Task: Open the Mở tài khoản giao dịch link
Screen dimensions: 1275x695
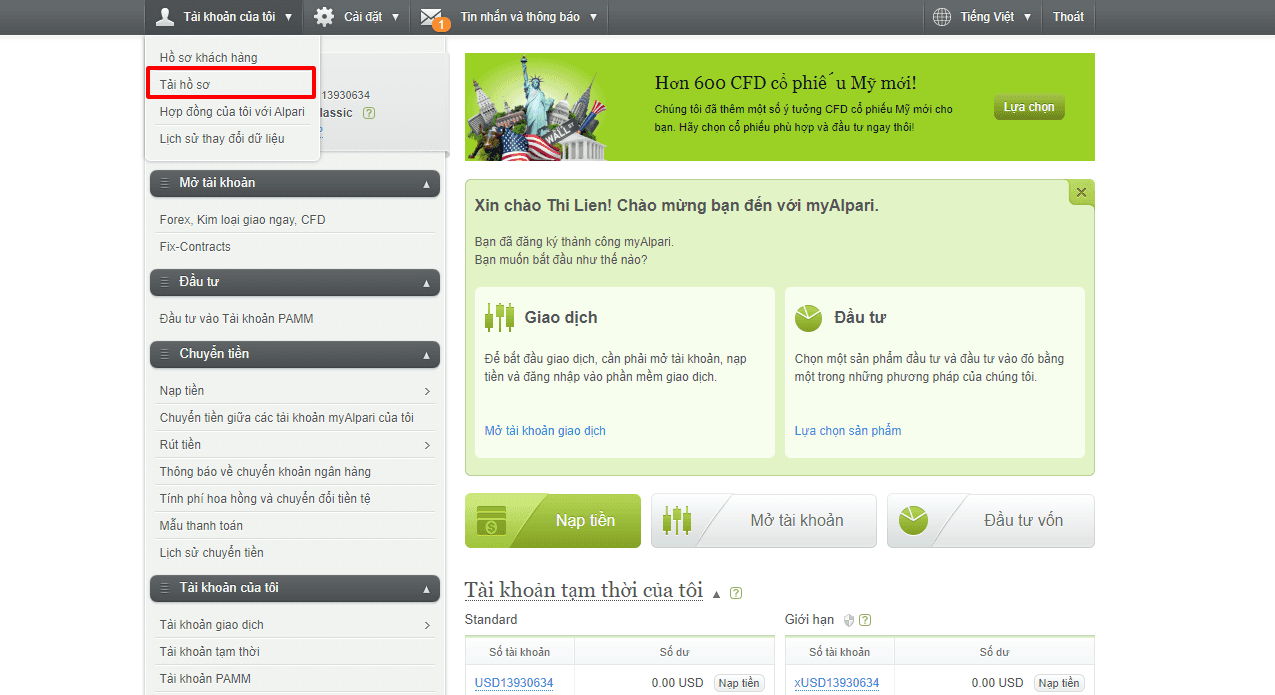Action: tap(545, 431)
